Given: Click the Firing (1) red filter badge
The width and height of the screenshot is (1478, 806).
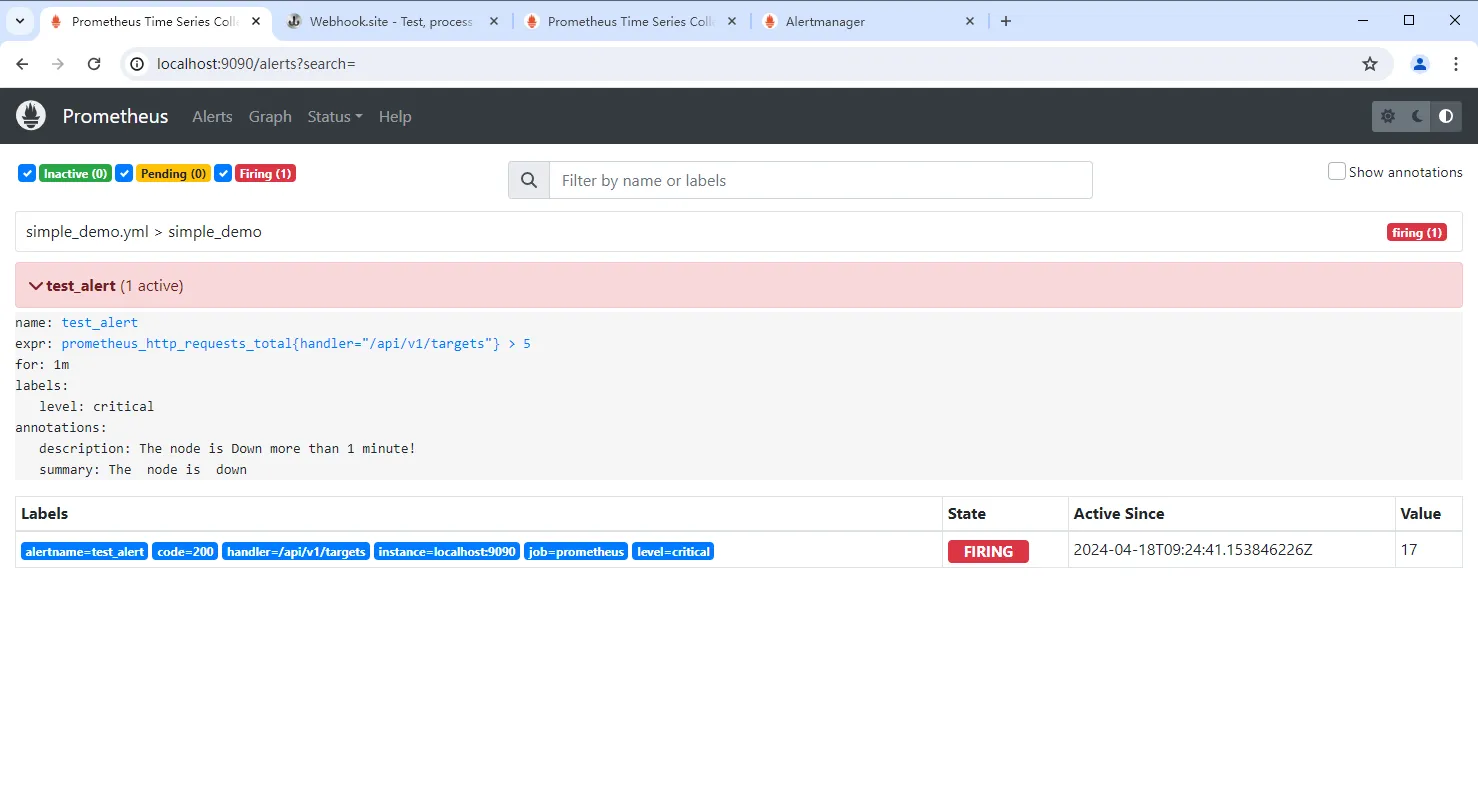Looking at the screenshot, I should tap(265, 173).
